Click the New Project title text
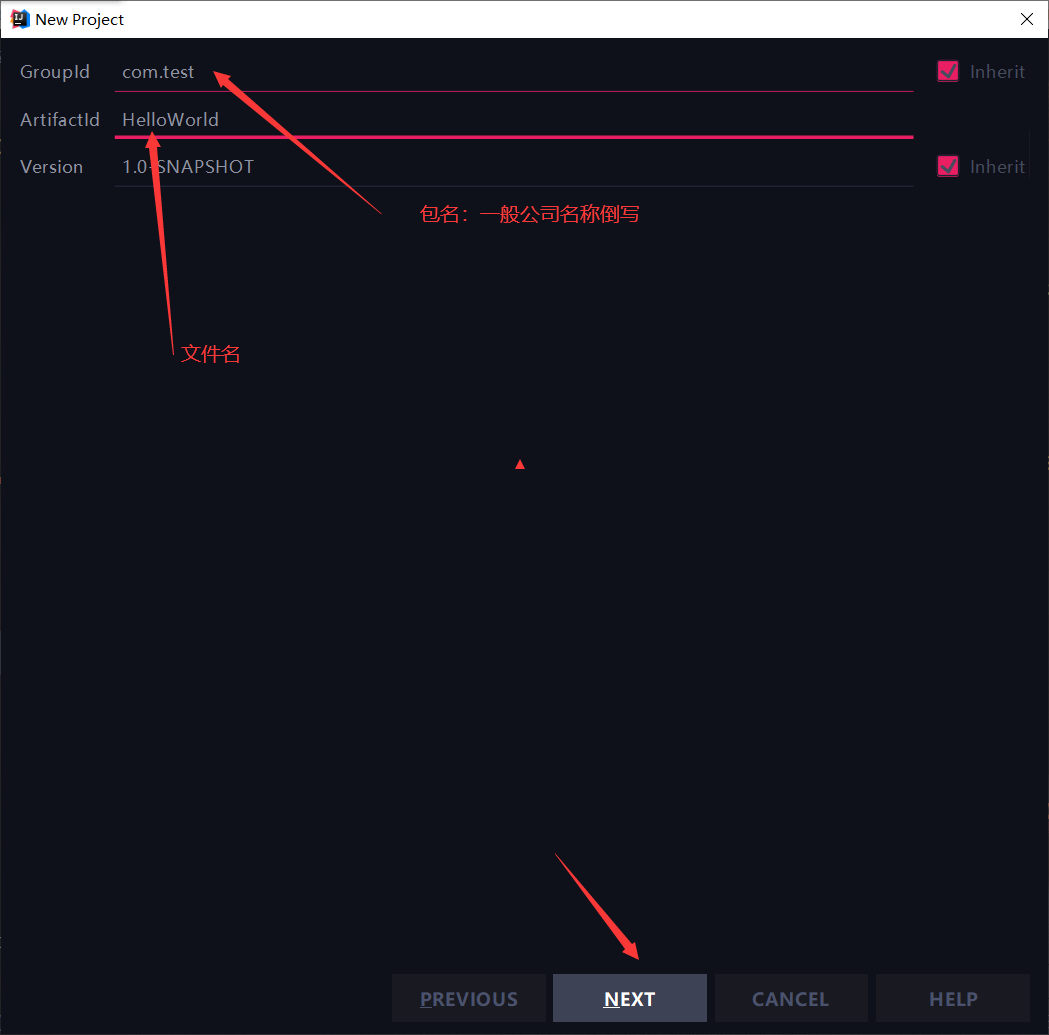 (x=80, y=20)
